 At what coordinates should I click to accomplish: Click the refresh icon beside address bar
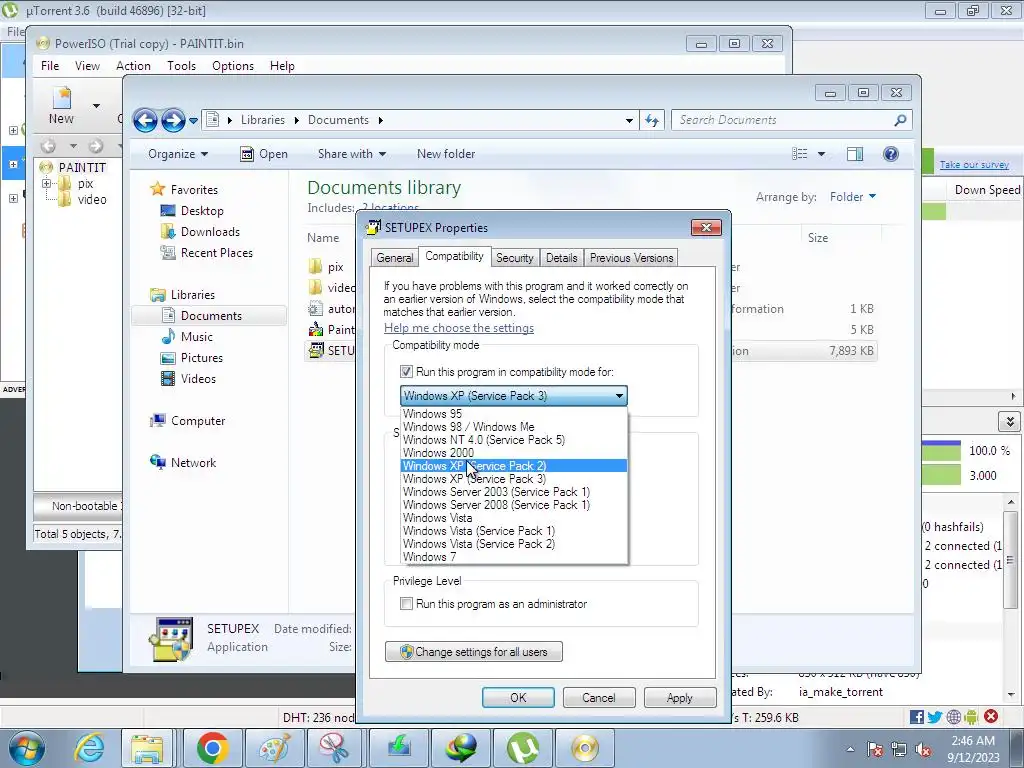(652, 120)
